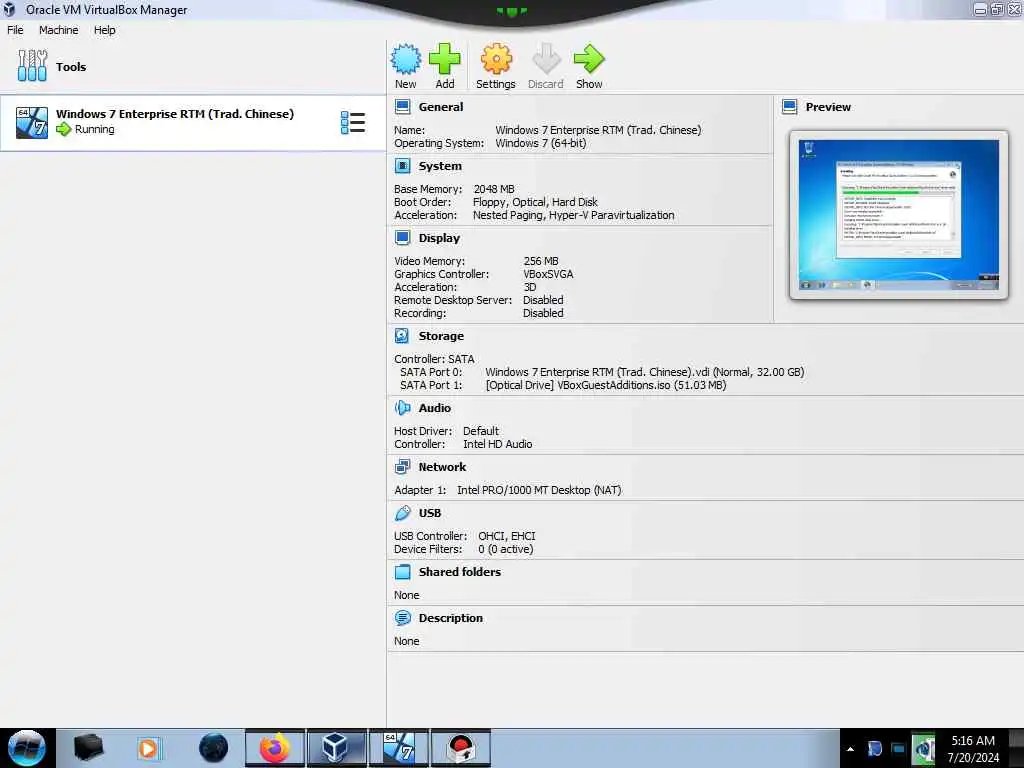Show hidden system tray icons arrow
Viewport: 1024px width, 768px height.
point(850,749)
